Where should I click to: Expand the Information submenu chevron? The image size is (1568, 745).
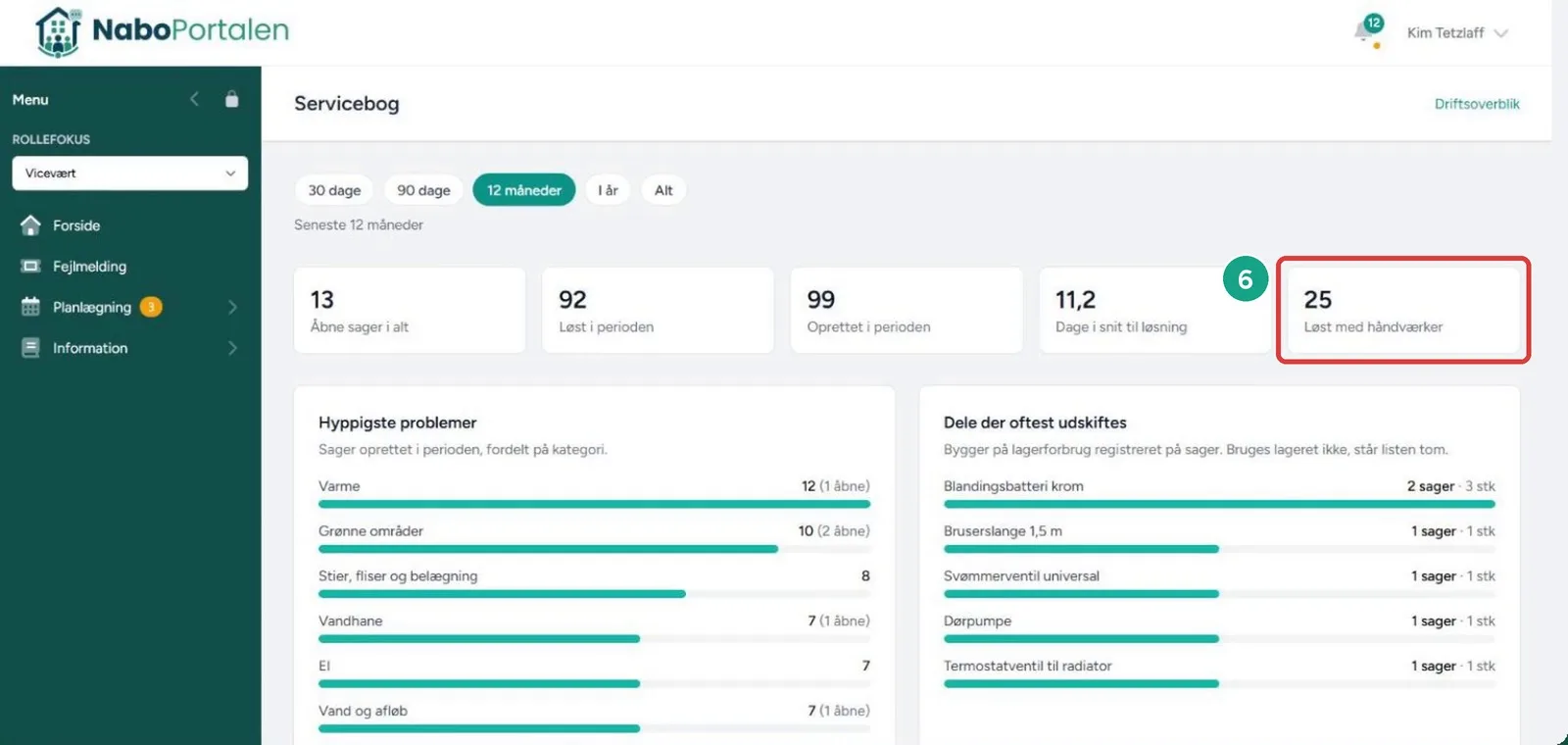click(x=232, y=348)
